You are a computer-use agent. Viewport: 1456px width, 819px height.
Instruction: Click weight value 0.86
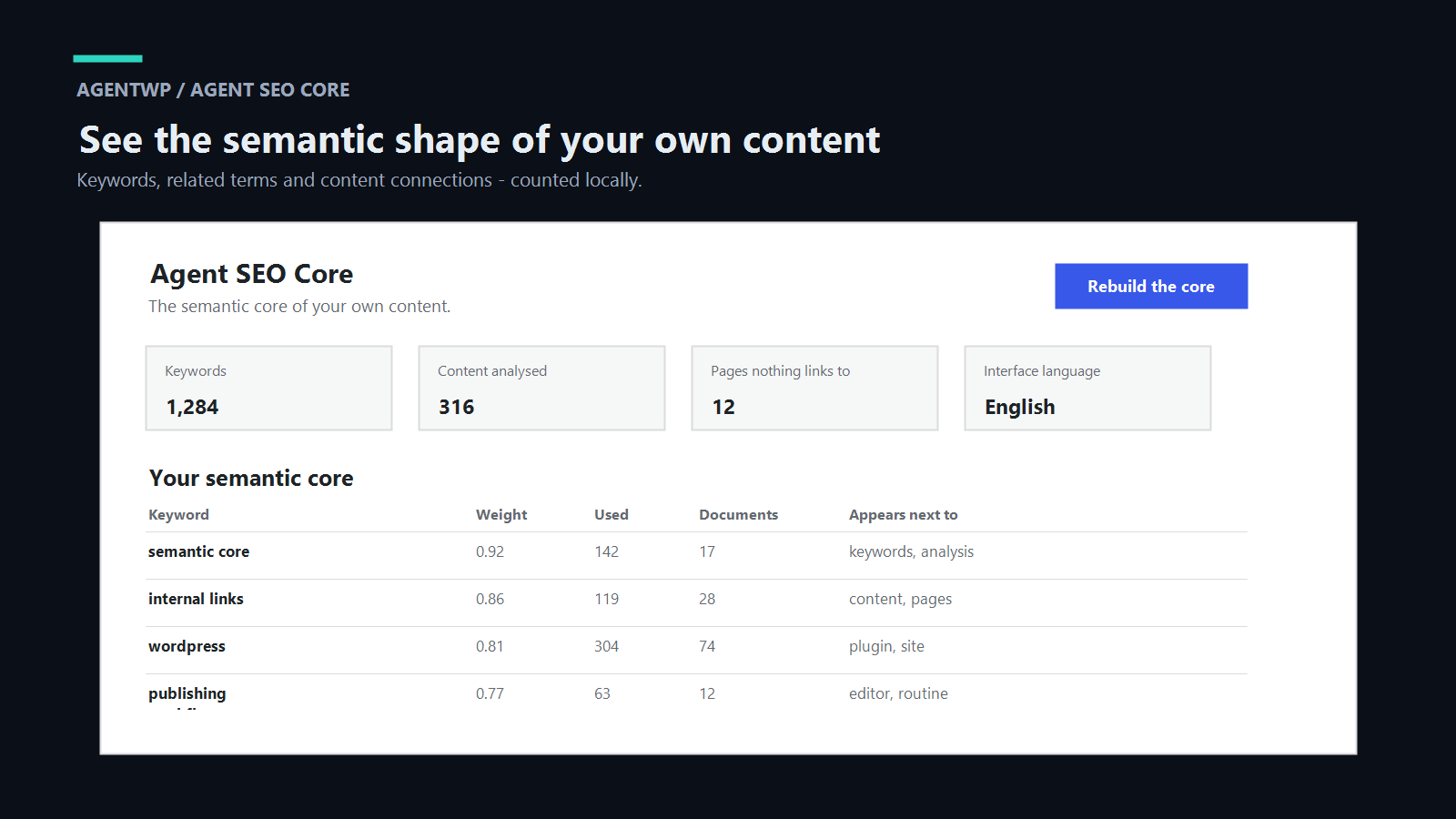click(x=490, y=599)
